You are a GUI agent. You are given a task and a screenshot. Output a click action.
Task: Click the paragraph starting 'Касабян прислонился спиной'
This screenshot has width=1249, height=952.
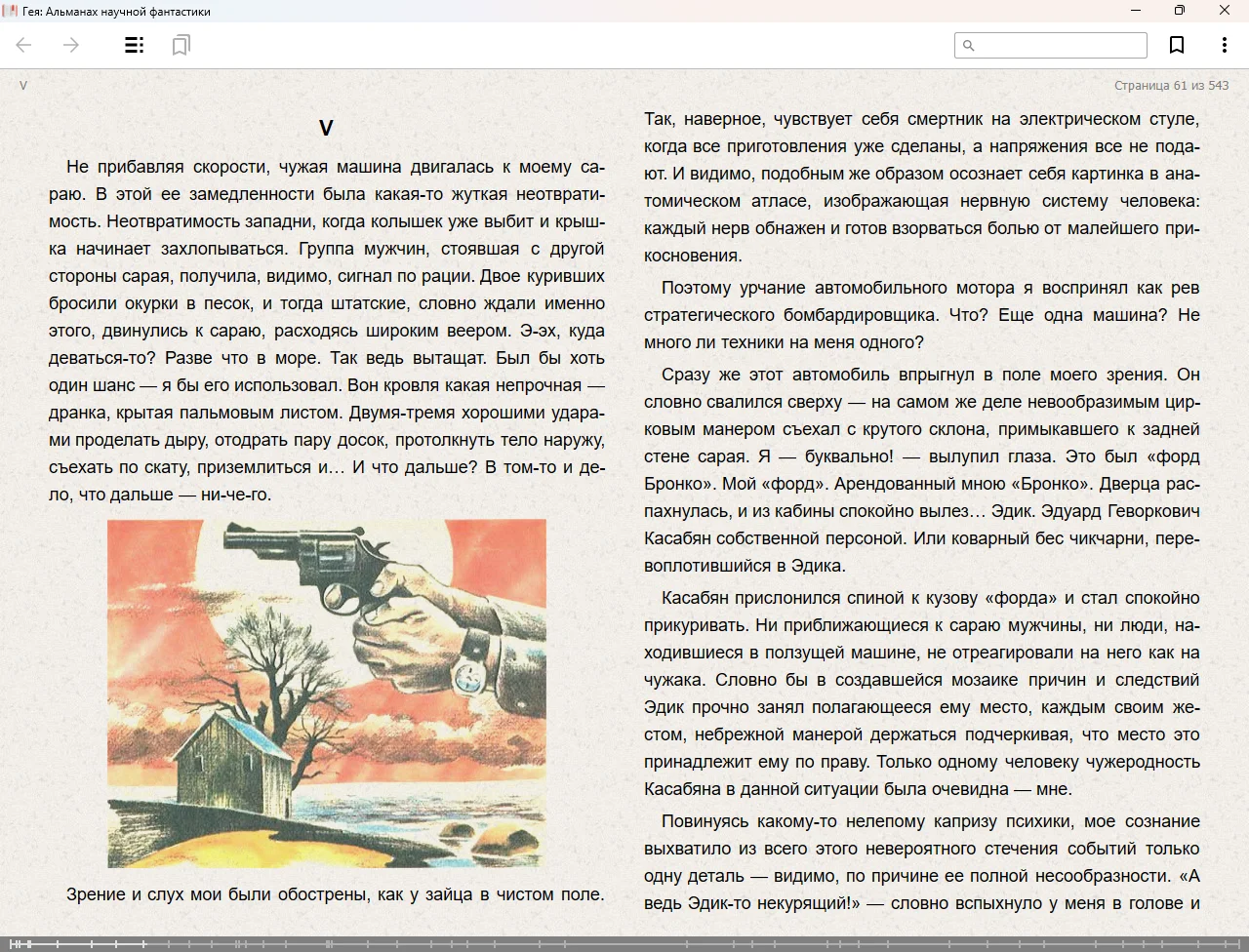(922, 694)
